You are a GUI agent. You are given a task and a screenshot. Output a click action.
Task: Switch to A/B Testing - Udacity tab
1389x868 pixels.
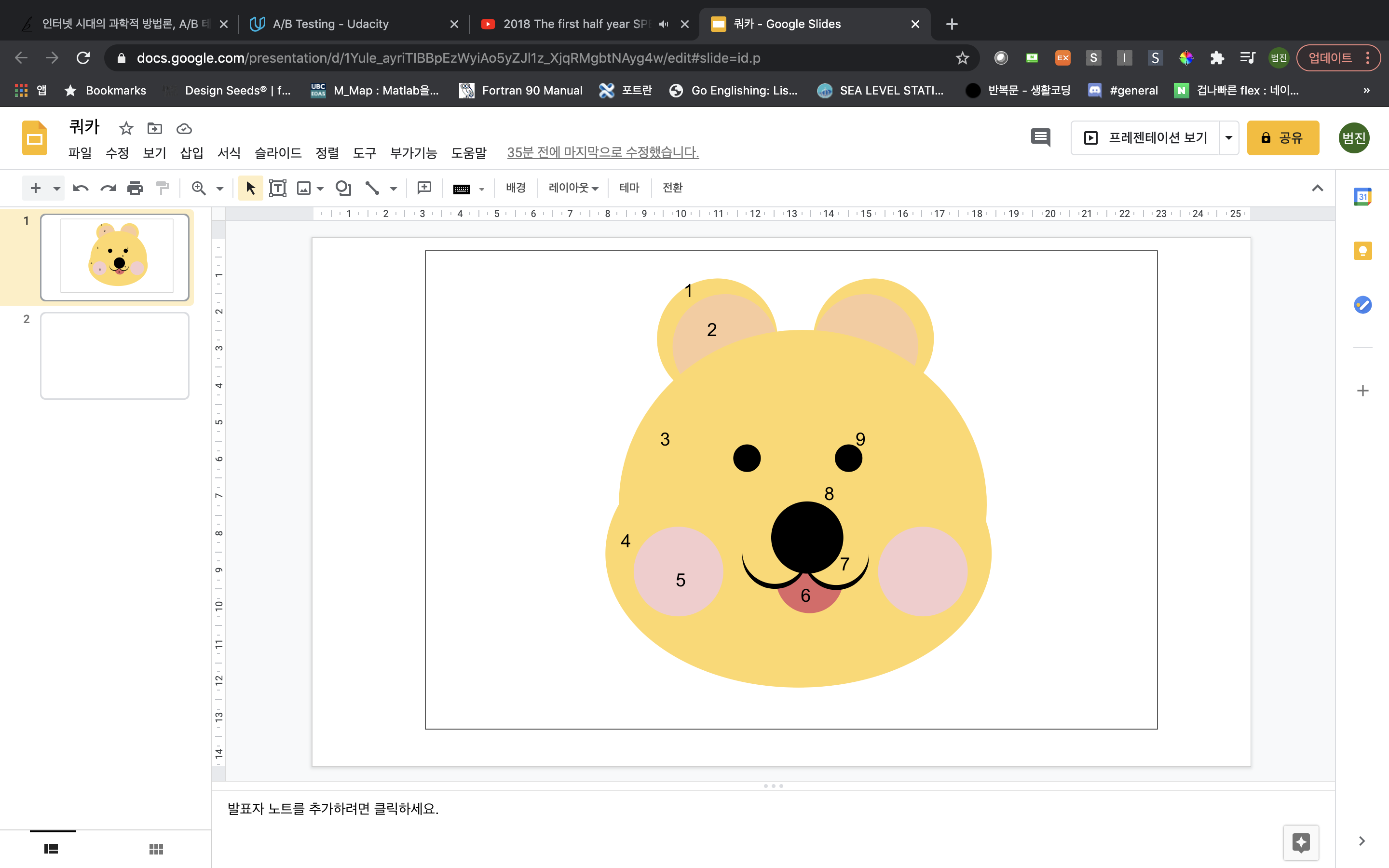click(353, 24)
